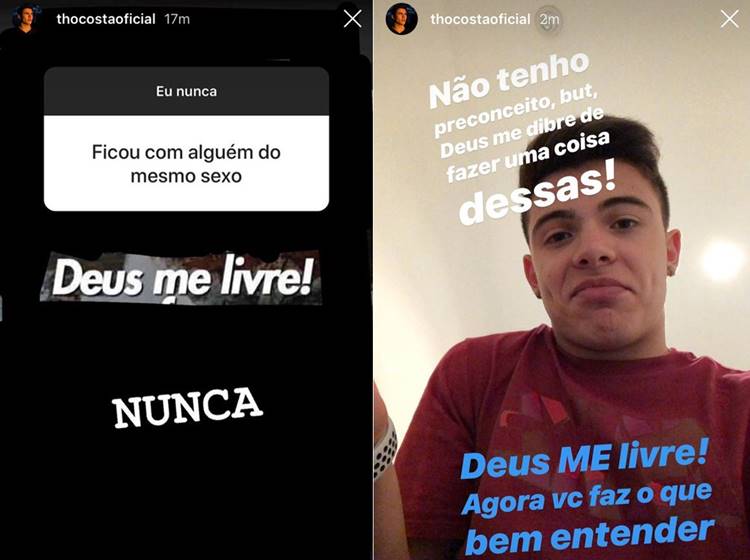Image resolution: width=750 pixels, height=560 pixels.
Task: Click the glowing ceiling light in the selfie
Action: [721, 261]
